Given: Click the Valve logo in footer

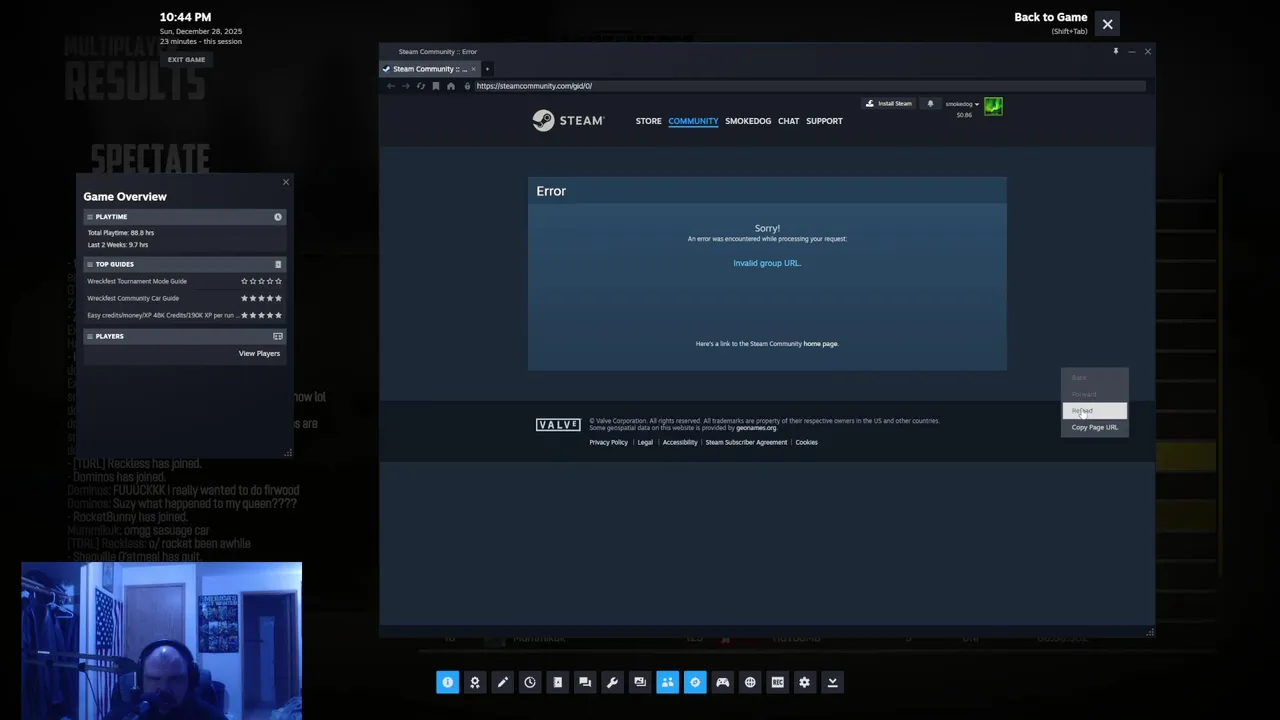Looking at the screenshot, I should [558, 425].
